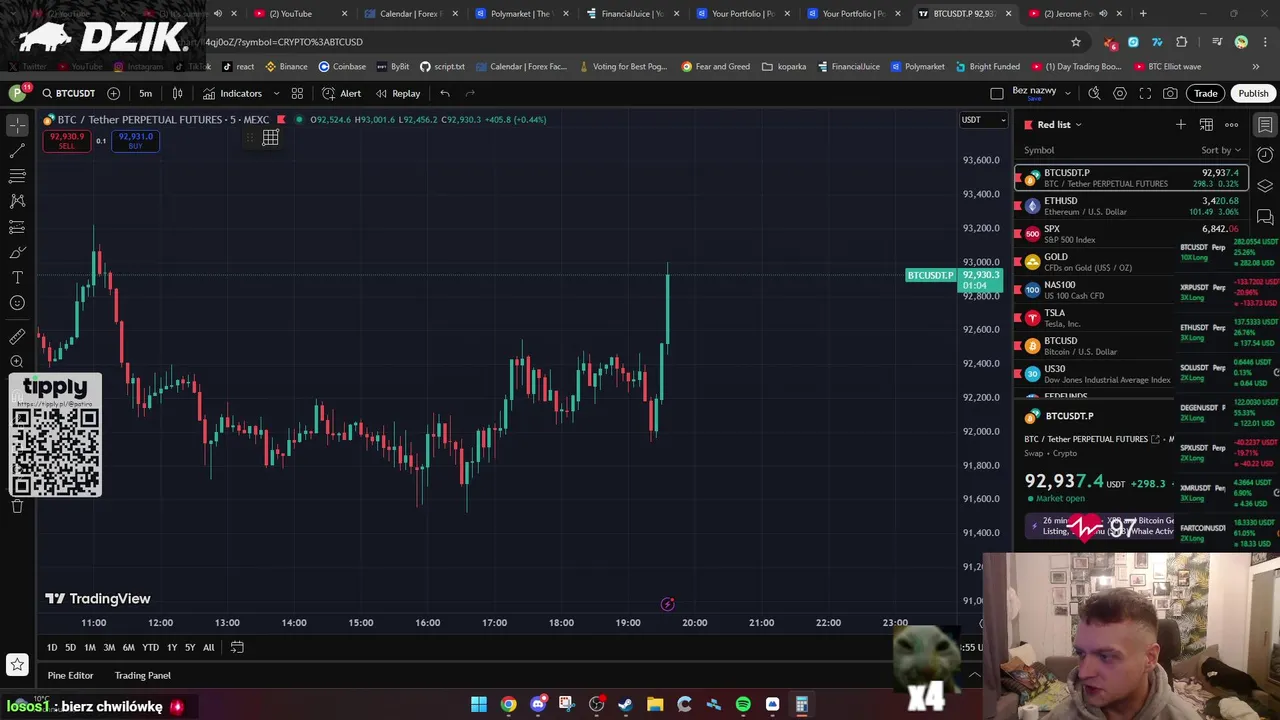Screen dimensions: 1280x720
Task: Take a chart snapshot
Action: (x=1170, y=93)
